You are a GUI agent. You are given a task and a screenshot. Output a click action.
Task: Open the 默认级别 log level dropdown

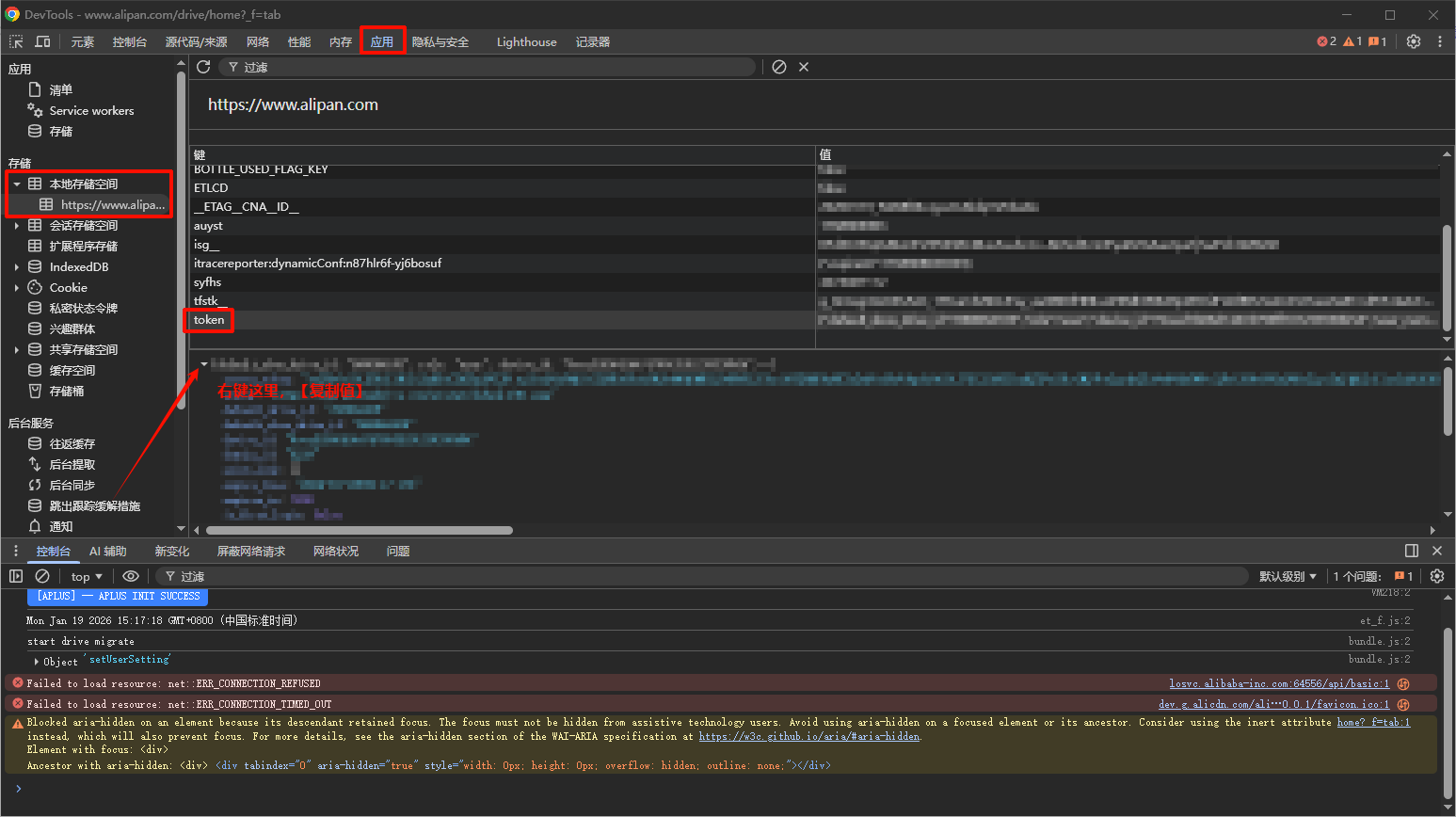click(1288, 576)
